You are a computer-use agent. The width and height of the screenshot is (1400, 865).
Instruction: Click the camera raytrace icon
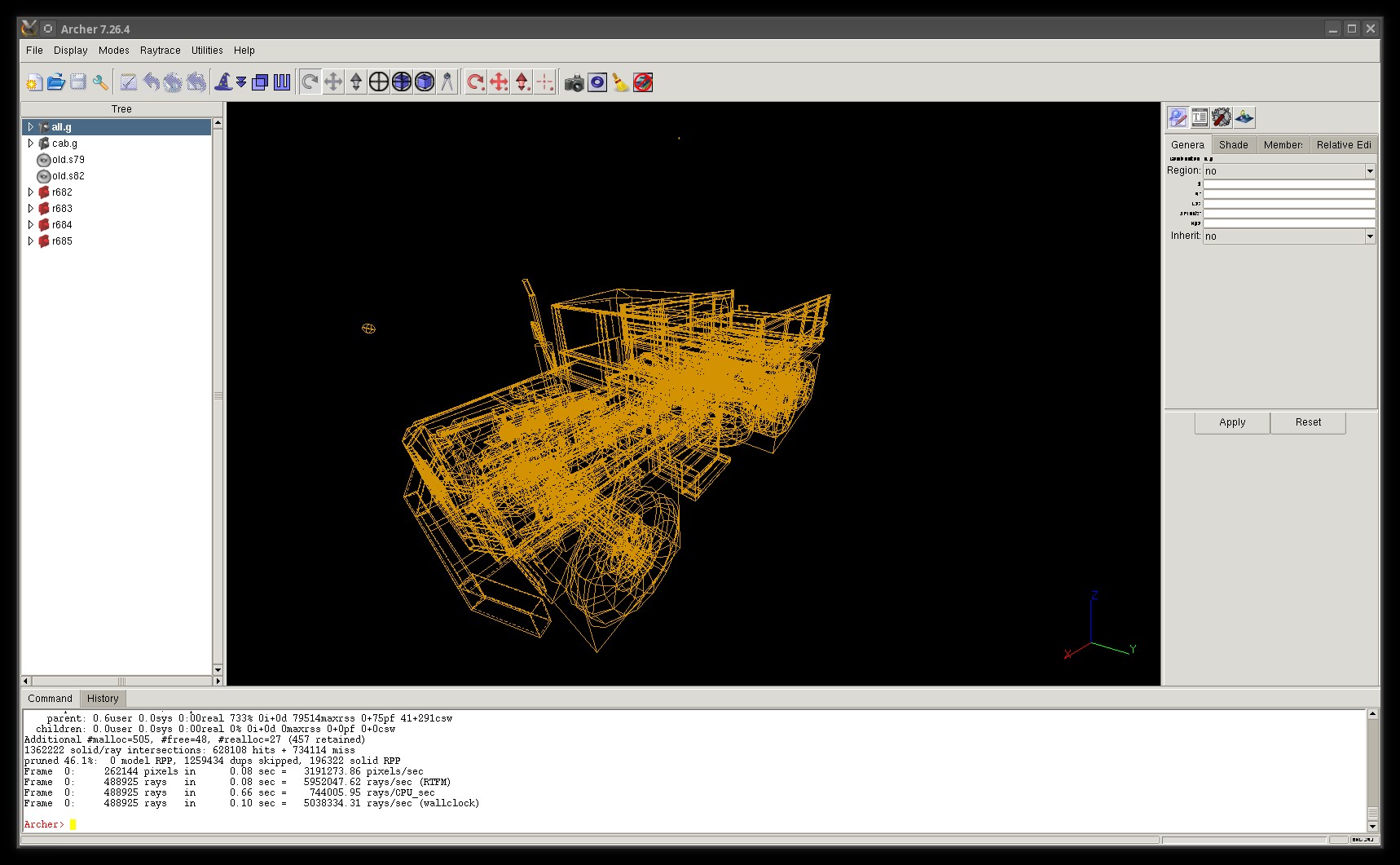[x=574, y=82]
